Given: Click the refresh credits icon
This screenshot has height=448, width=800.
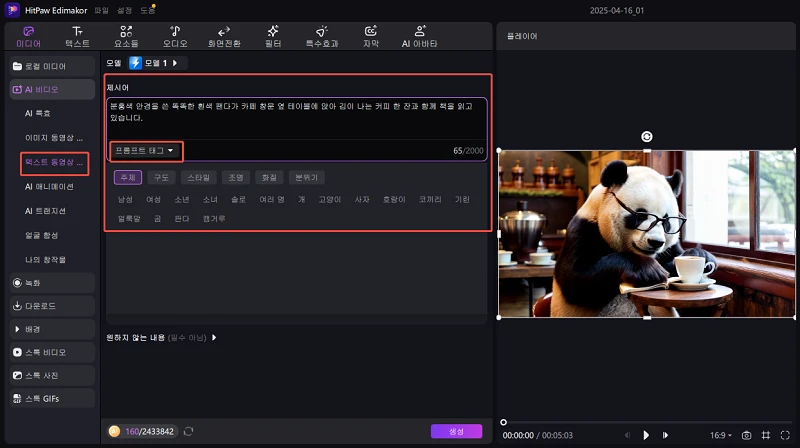Looking at the screenshot, I should (187, 431).
